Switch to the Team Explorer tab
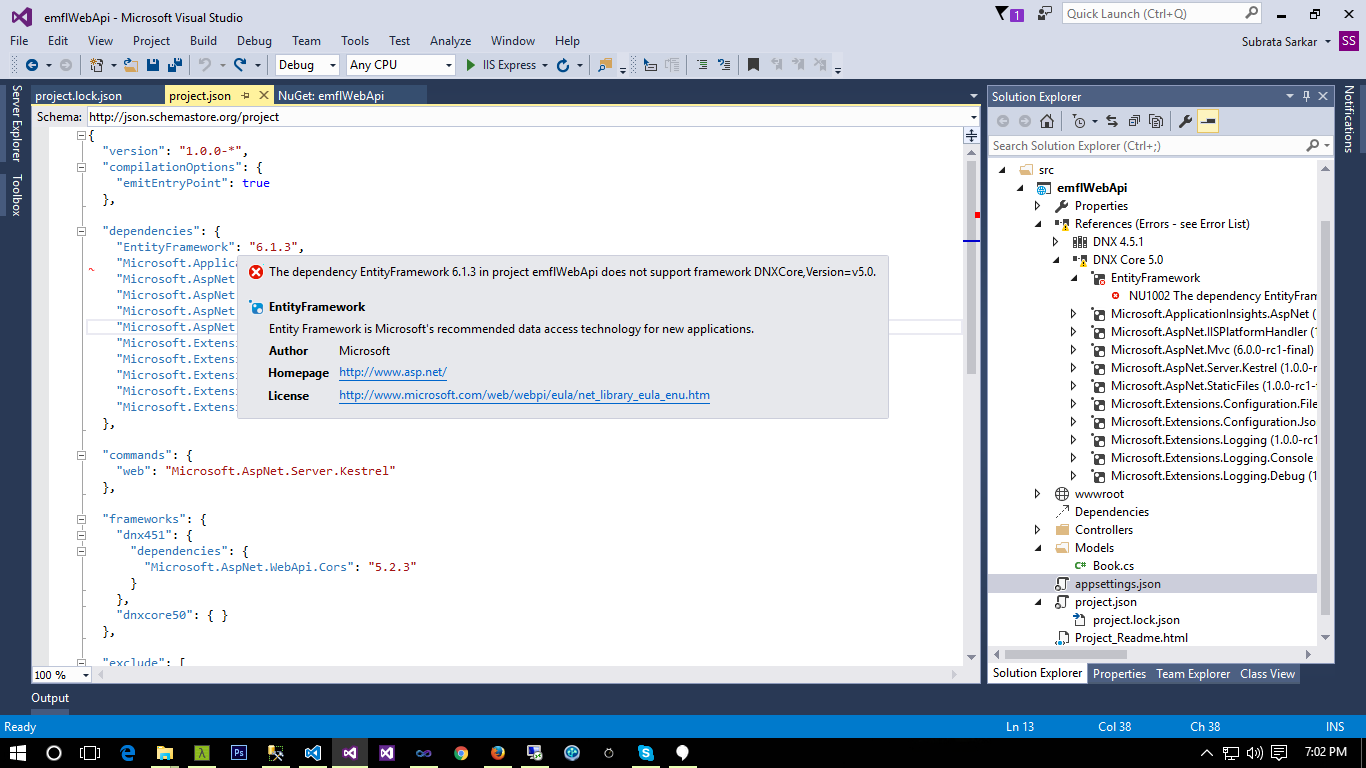Image resolution: width=1366 pixels, height=768 pixels. click(1193, 674)
